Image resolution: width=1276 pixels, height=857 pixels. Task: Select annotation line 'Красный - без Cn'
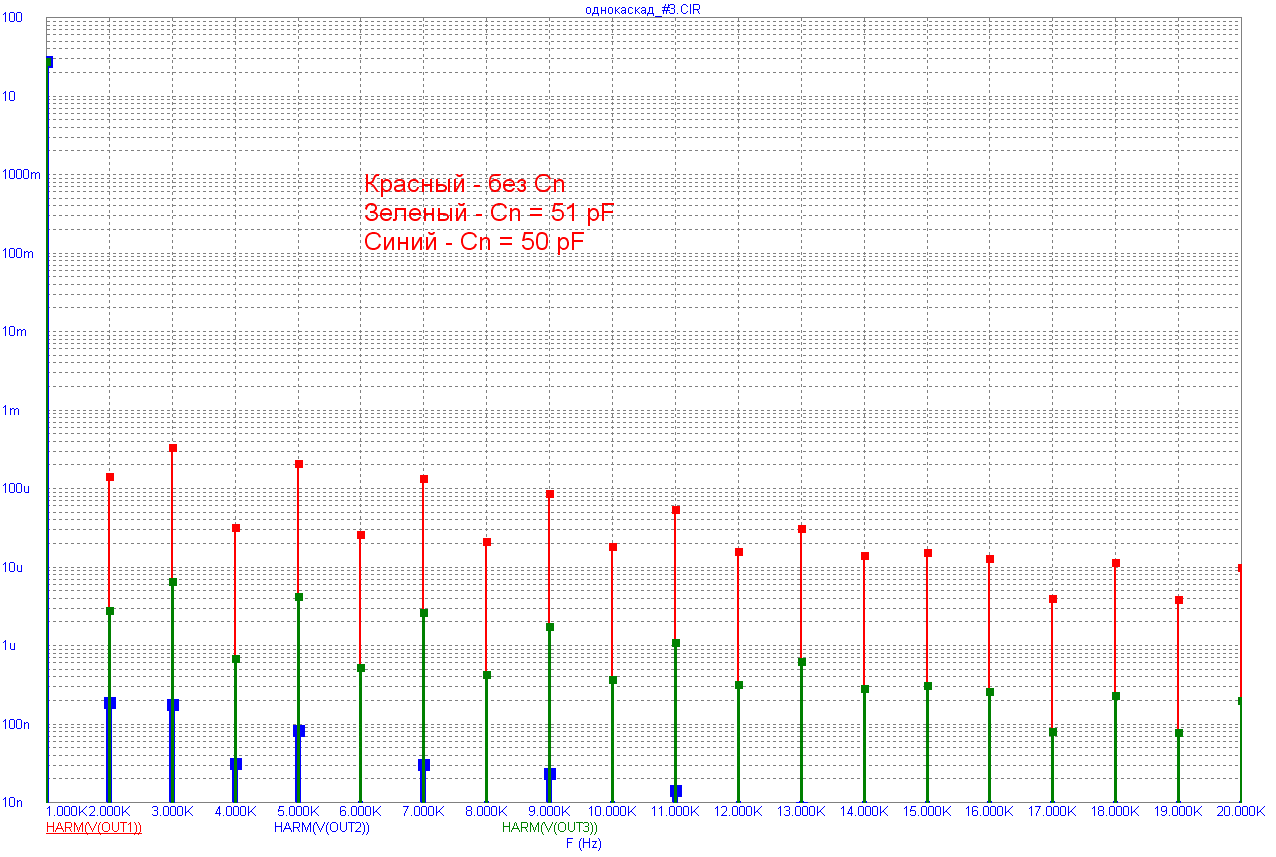tap(465, 184)
